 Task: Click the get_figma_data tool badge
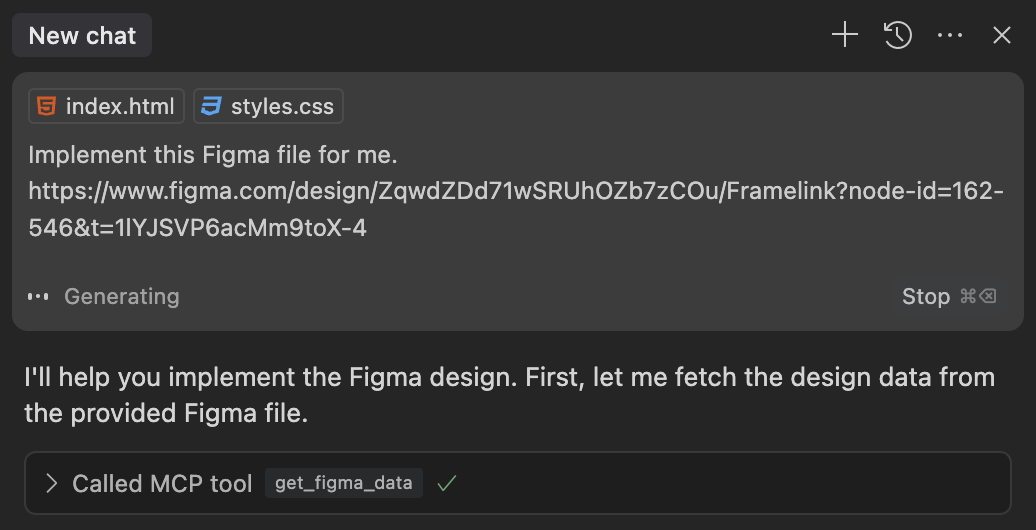[344, 483]
